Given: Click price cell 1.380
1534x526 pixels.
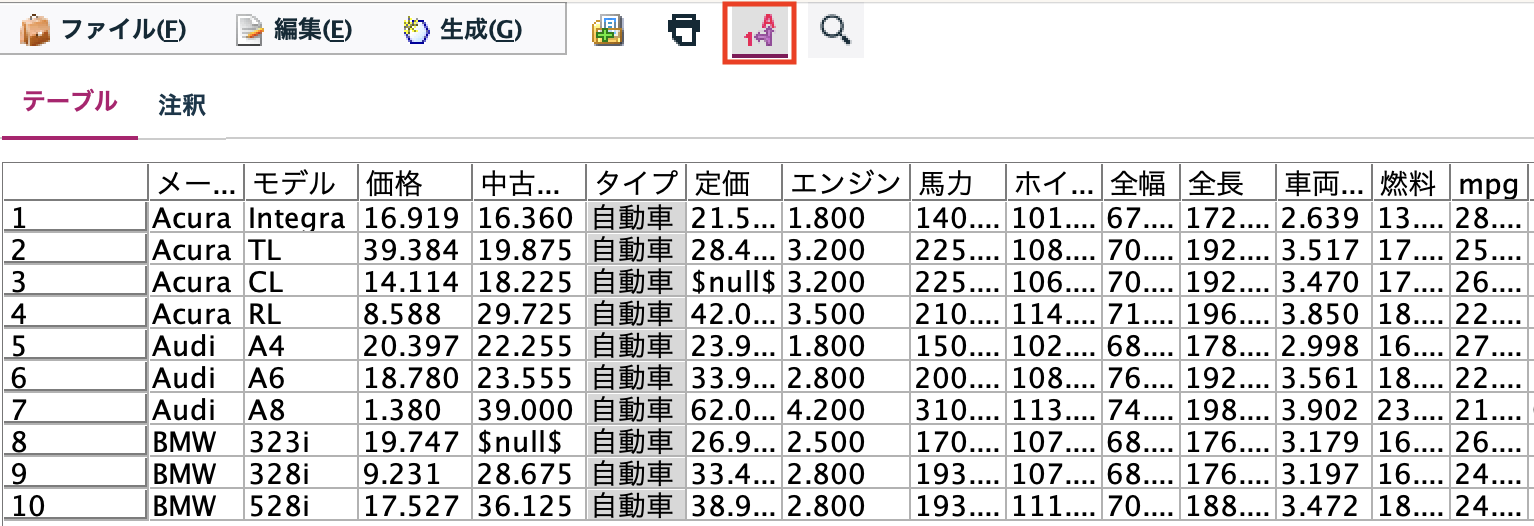Looking at the screenshot, I should [x=416, y=409].
